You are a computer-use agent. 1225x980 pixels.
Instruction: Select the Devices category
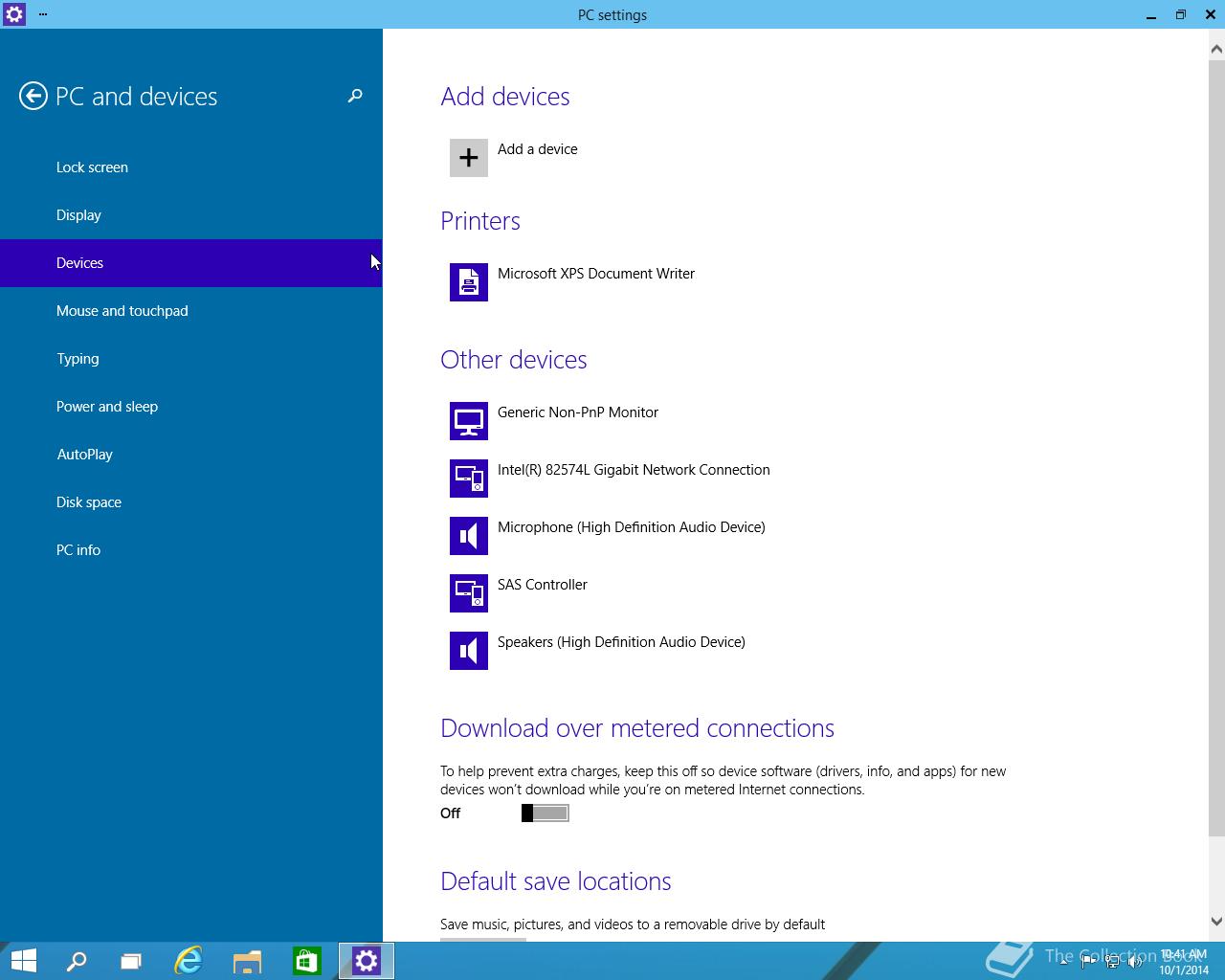click(x=191, y=263)
